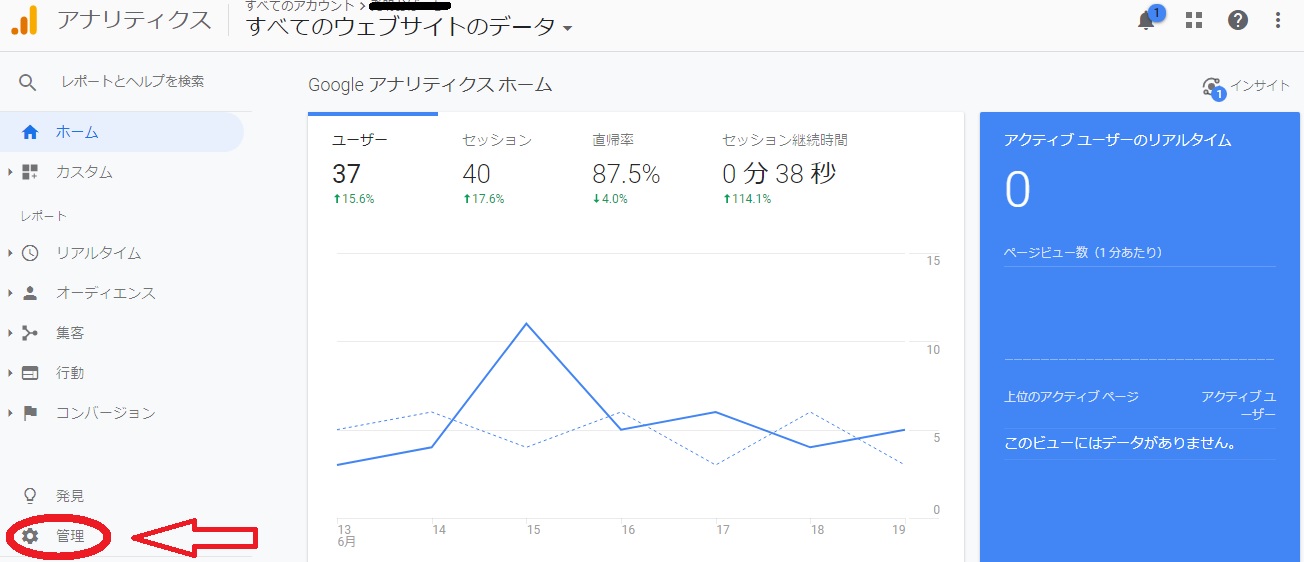Open the three-dot more options menu
Viewport: 1304px width, 562px height.
coord(1278,20)
